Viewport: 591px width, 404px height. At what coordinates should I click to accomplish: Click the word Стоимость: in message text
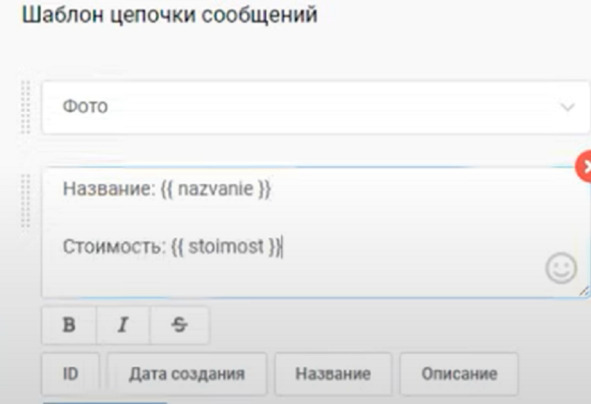[114, 247]
